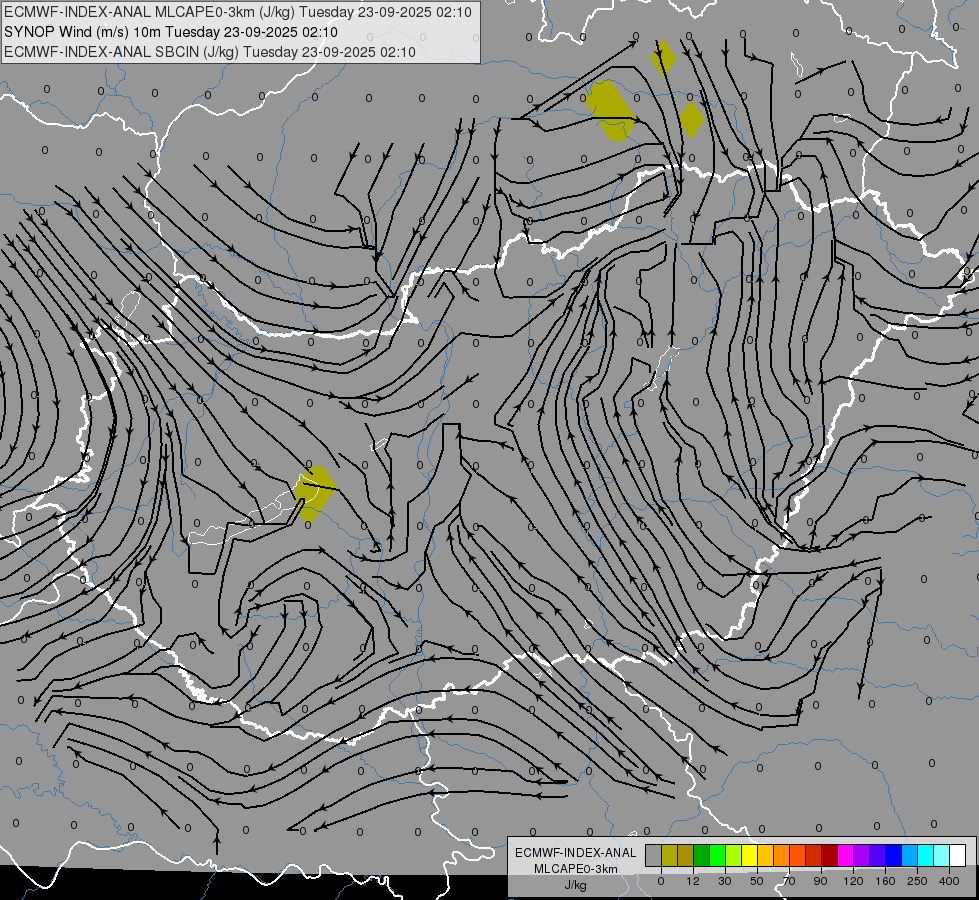The height and width of the screenshot is (900, 979).
Task: Click the legend scale value 120
Action: (853, 881)
